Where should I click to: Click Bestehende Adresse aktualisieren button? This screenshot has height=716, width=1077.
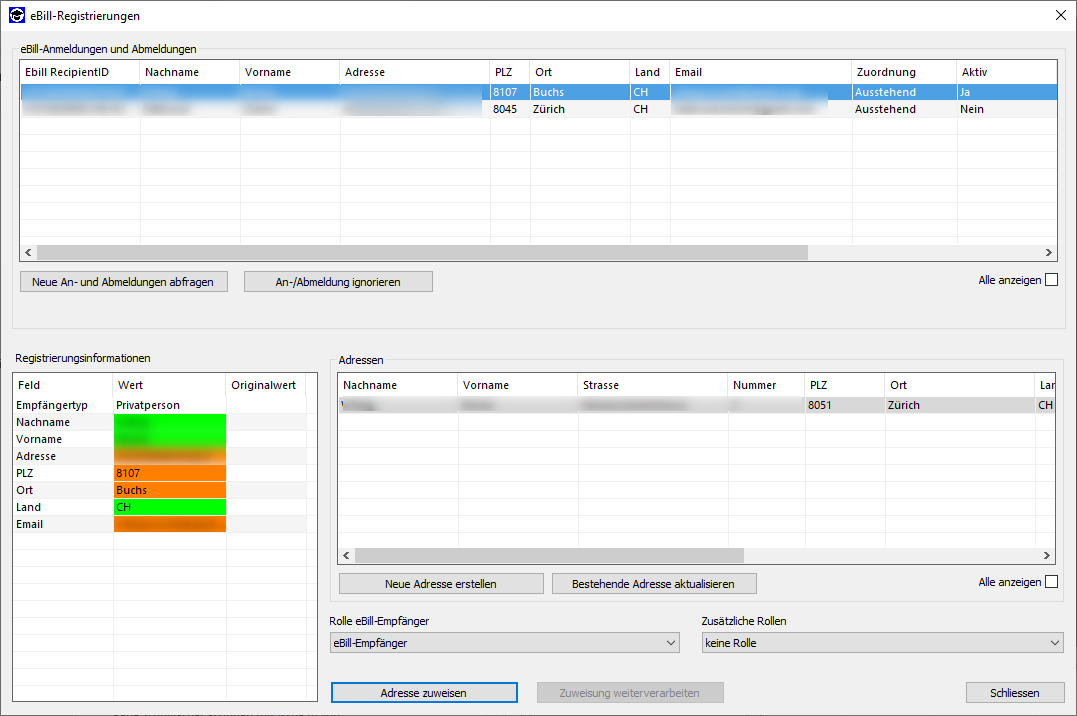(x=653, y=584)
